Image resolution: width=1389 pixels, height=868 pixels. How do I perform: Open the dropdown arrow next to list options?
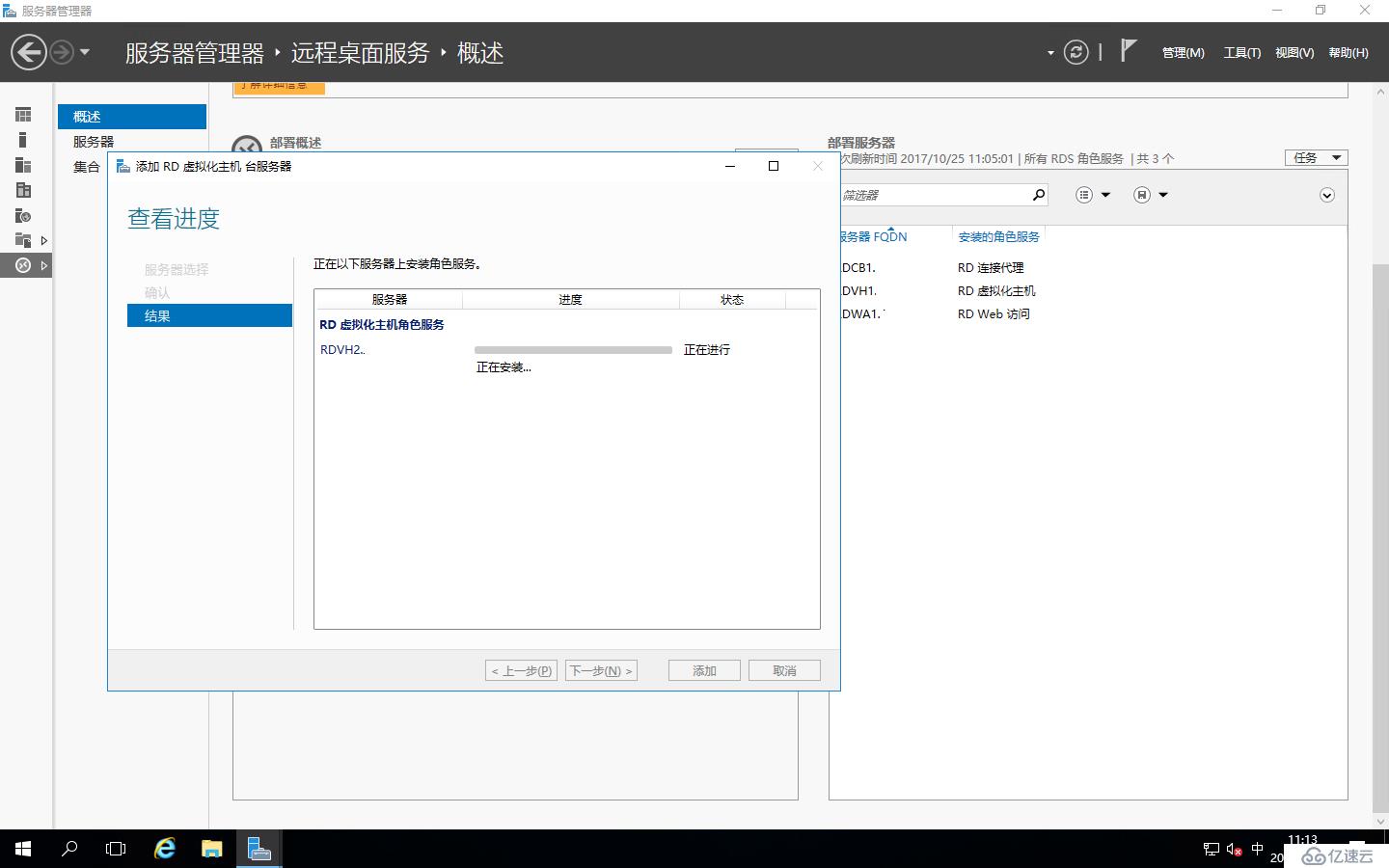pyautogui.click(x=1105, y=195)
